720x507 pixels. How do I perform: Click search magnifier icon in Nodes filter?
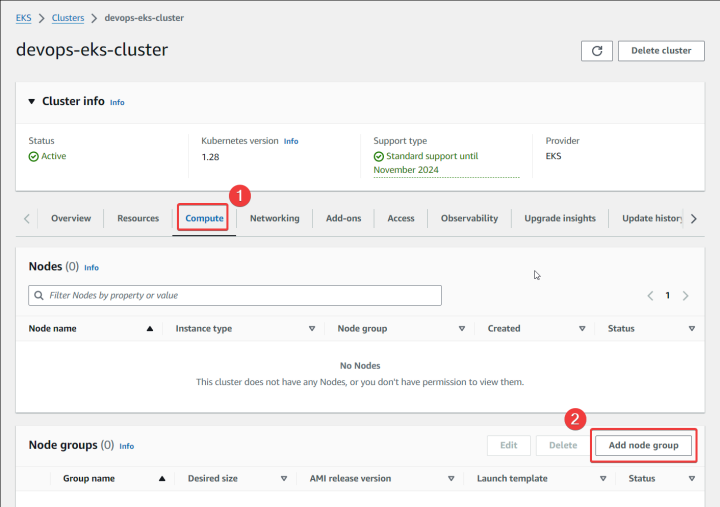click(39, 295)
